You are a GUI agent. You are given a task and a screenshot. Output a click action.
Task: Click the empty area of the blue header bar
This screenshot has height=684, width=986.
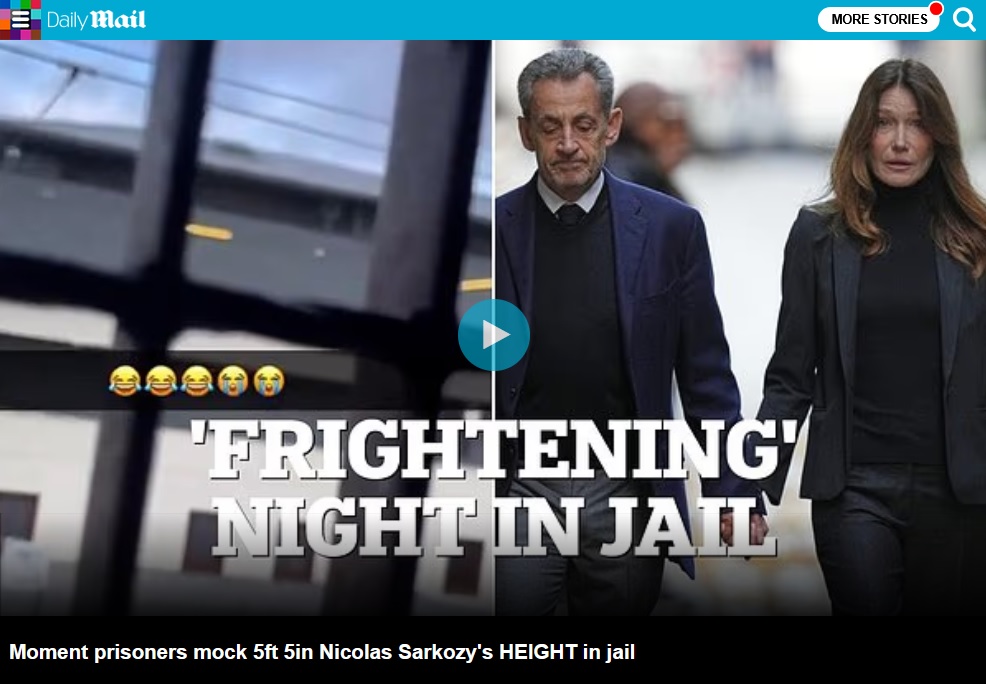coord(478,19)
